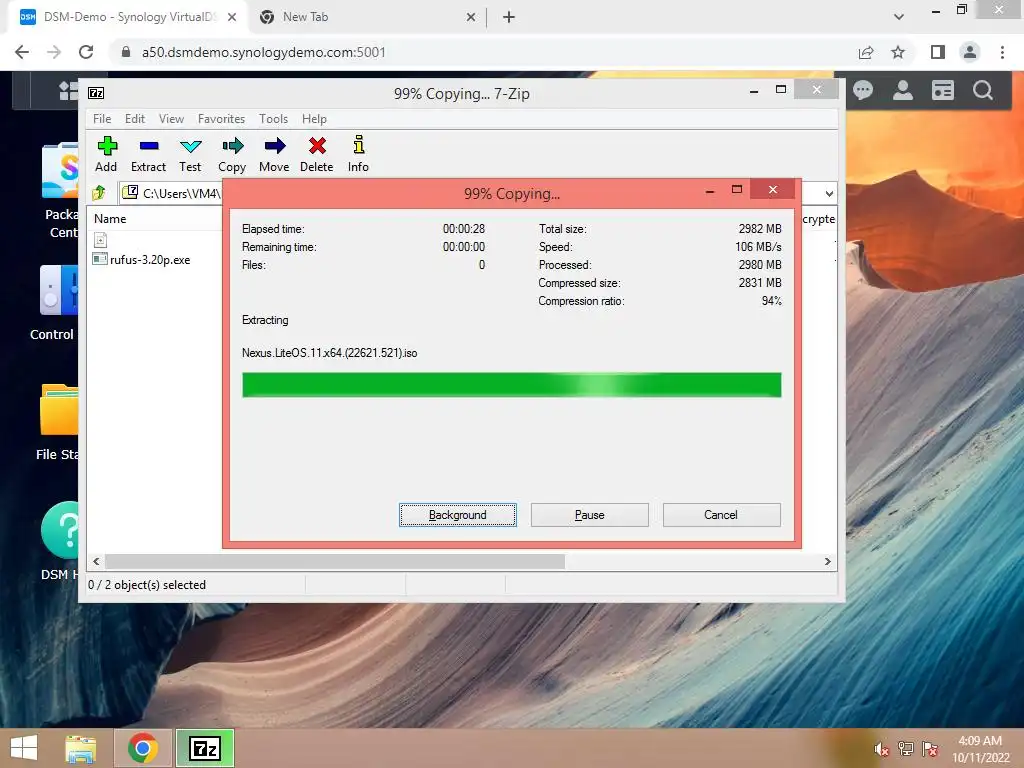The image size is (1024, 768).
Task: Open the DSM main menu grid icon
Action: point(68,90)
